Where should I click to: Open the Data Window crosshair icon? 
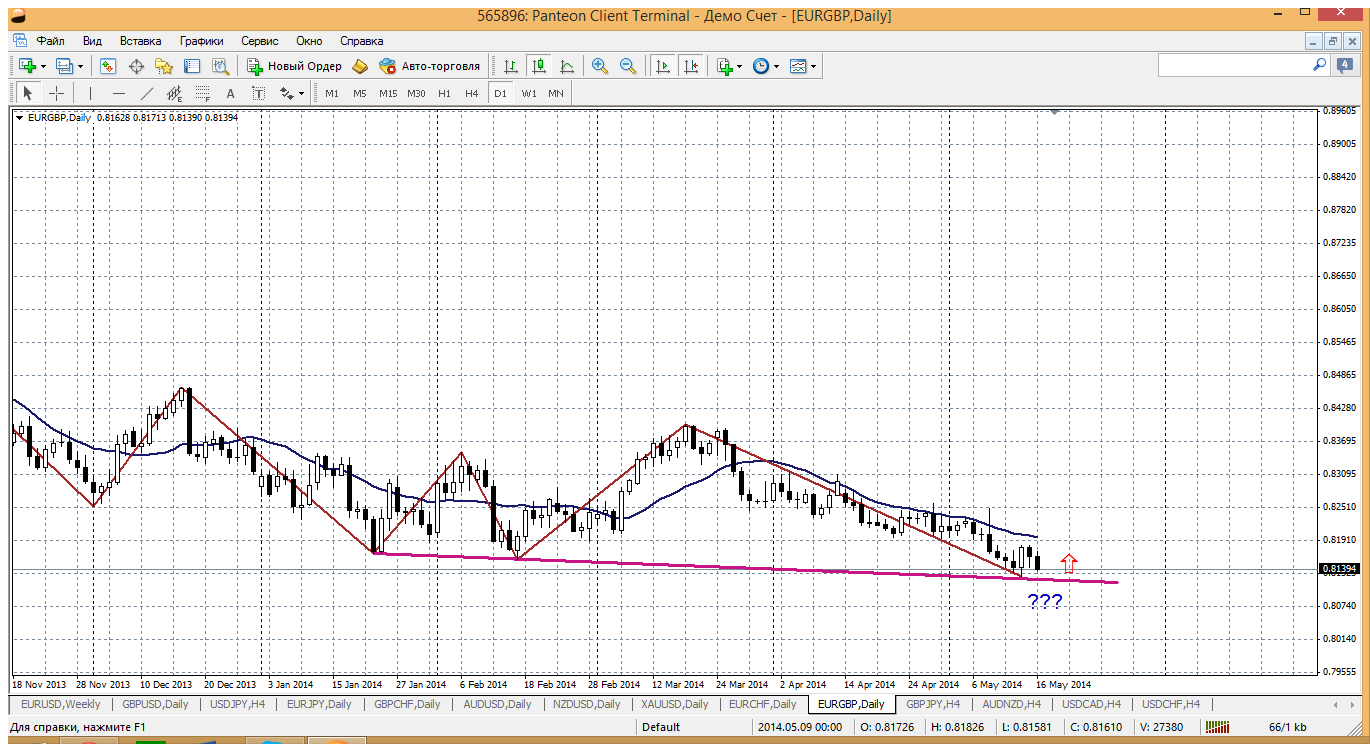coord(136,66)
